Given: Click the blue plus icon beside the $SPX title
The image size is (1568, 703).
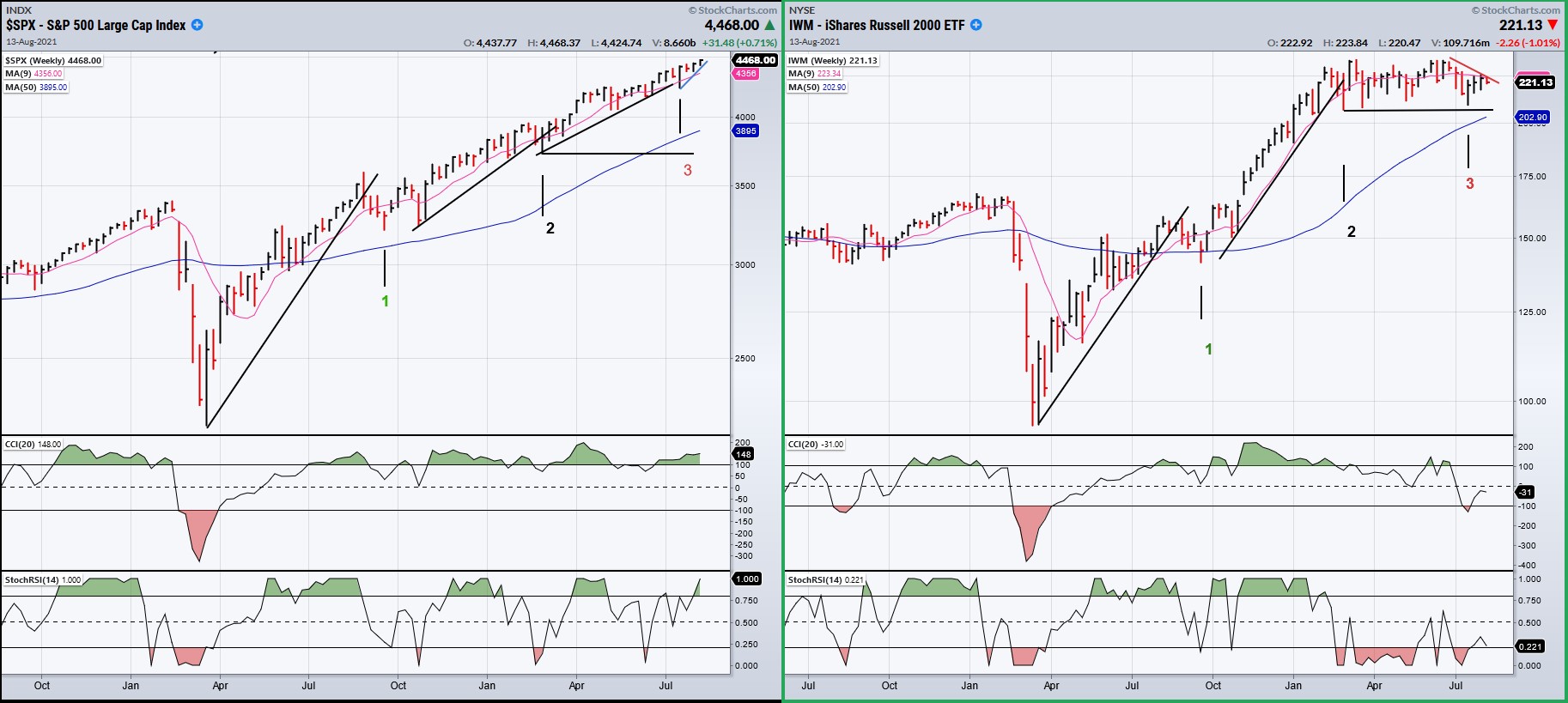Looking at the screenshot, I should point(197,25).
